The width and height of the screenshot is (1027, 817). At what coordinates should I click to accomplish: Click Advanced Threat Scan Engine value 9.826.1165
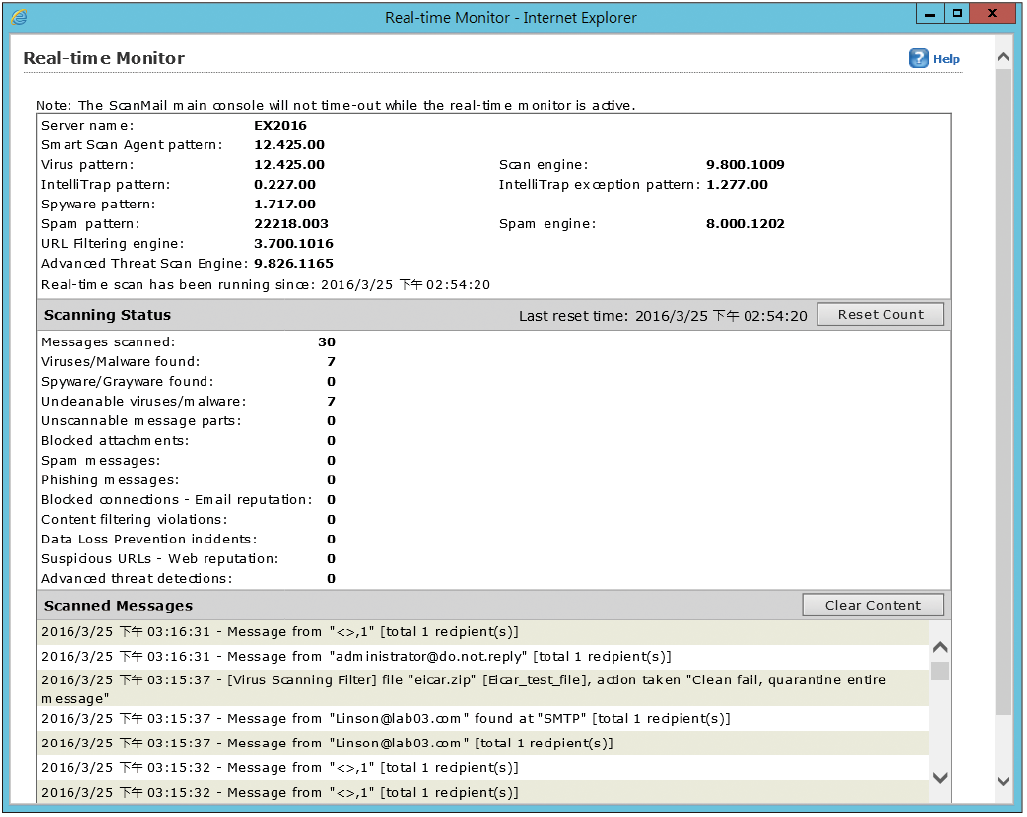point(294,263)
